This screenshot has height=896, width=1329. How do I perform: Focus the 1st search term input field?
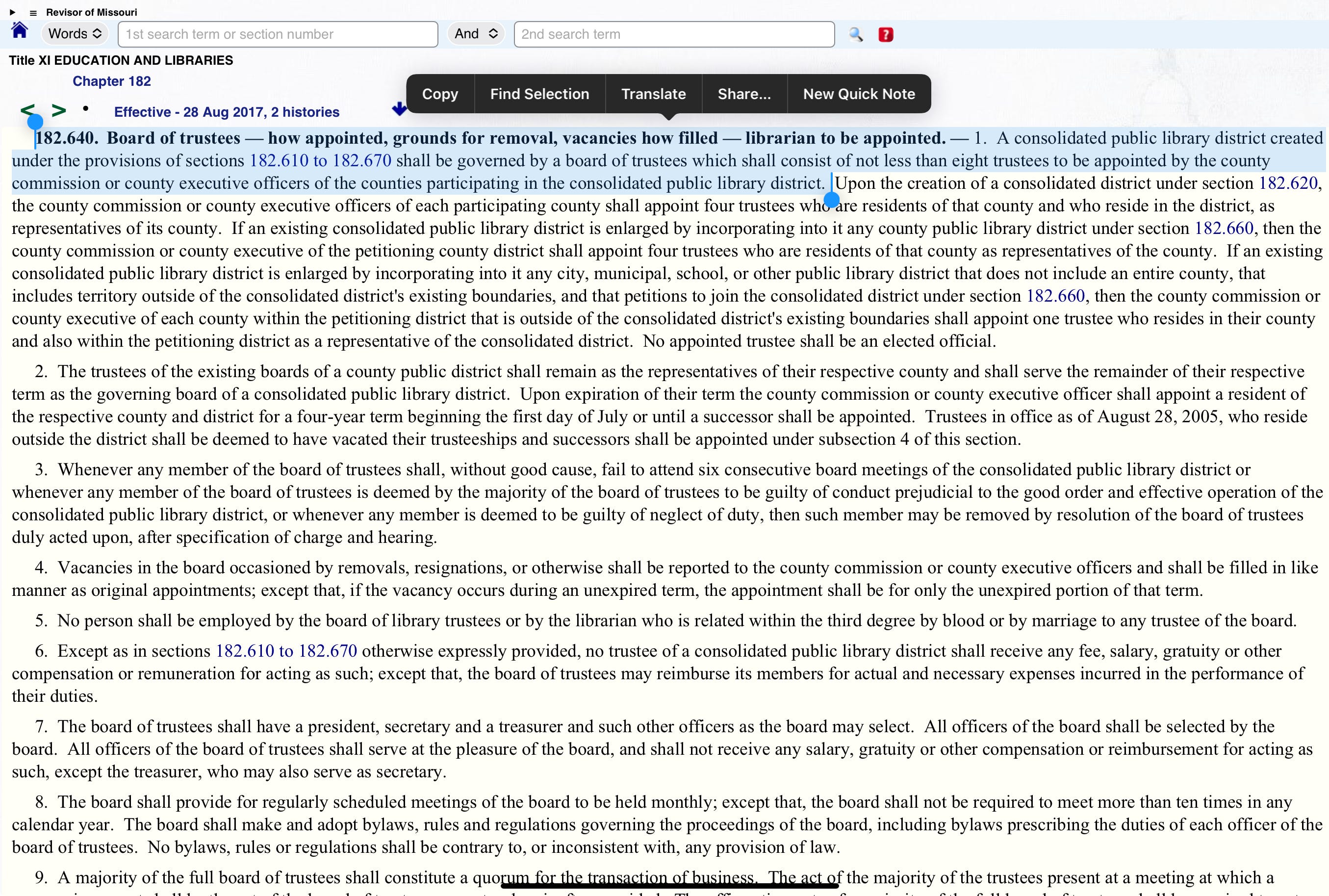click(x=278, y=34)
